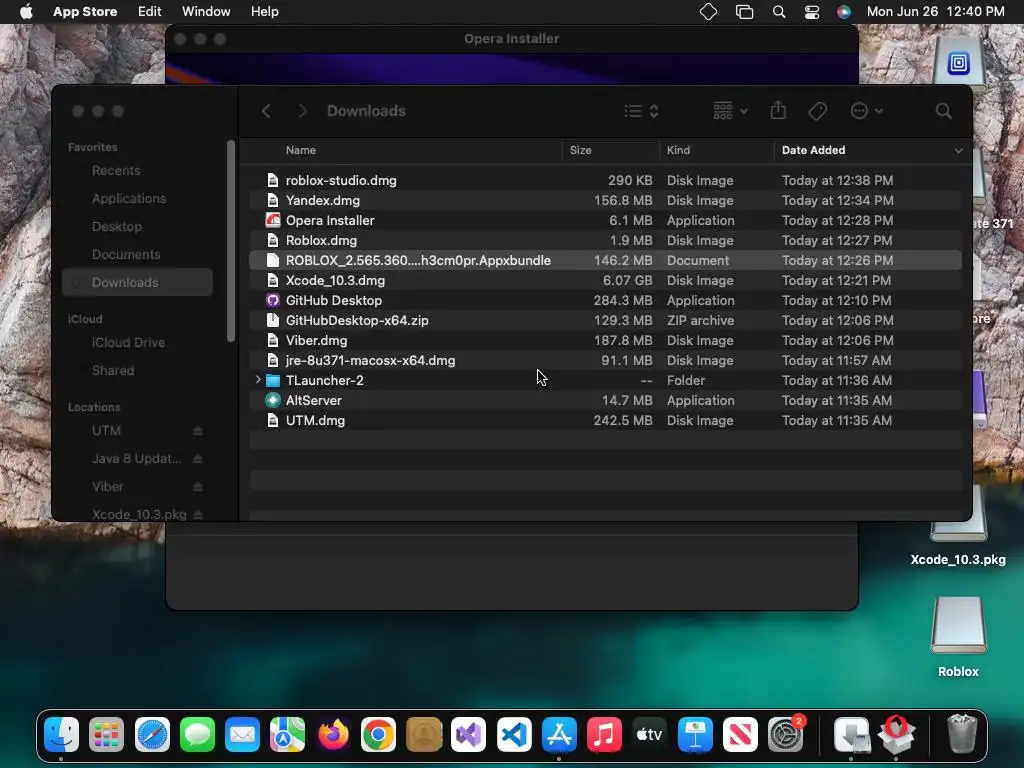Select Downloads in sidebar
This screenshot has height=768, width=1024.
[x=137, y=282]
